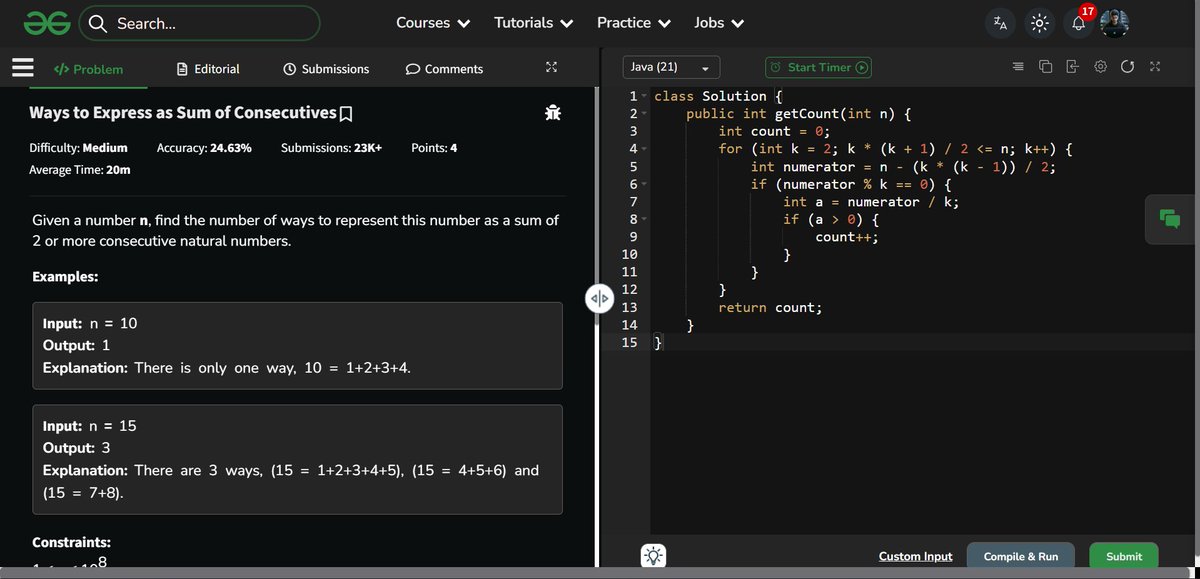
Task: Click 'Difficulty: Medium' text
Action: point(79,148)
